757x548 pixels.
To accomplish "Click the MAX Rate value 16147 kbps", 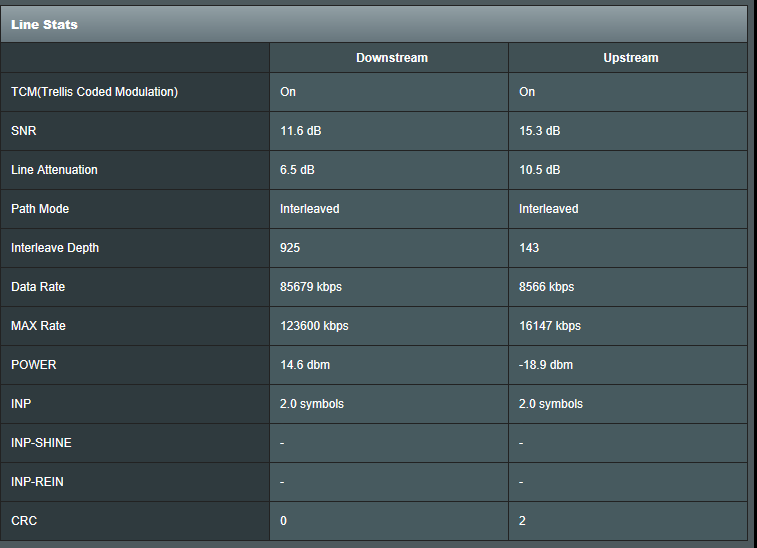I will pos(550,326).
